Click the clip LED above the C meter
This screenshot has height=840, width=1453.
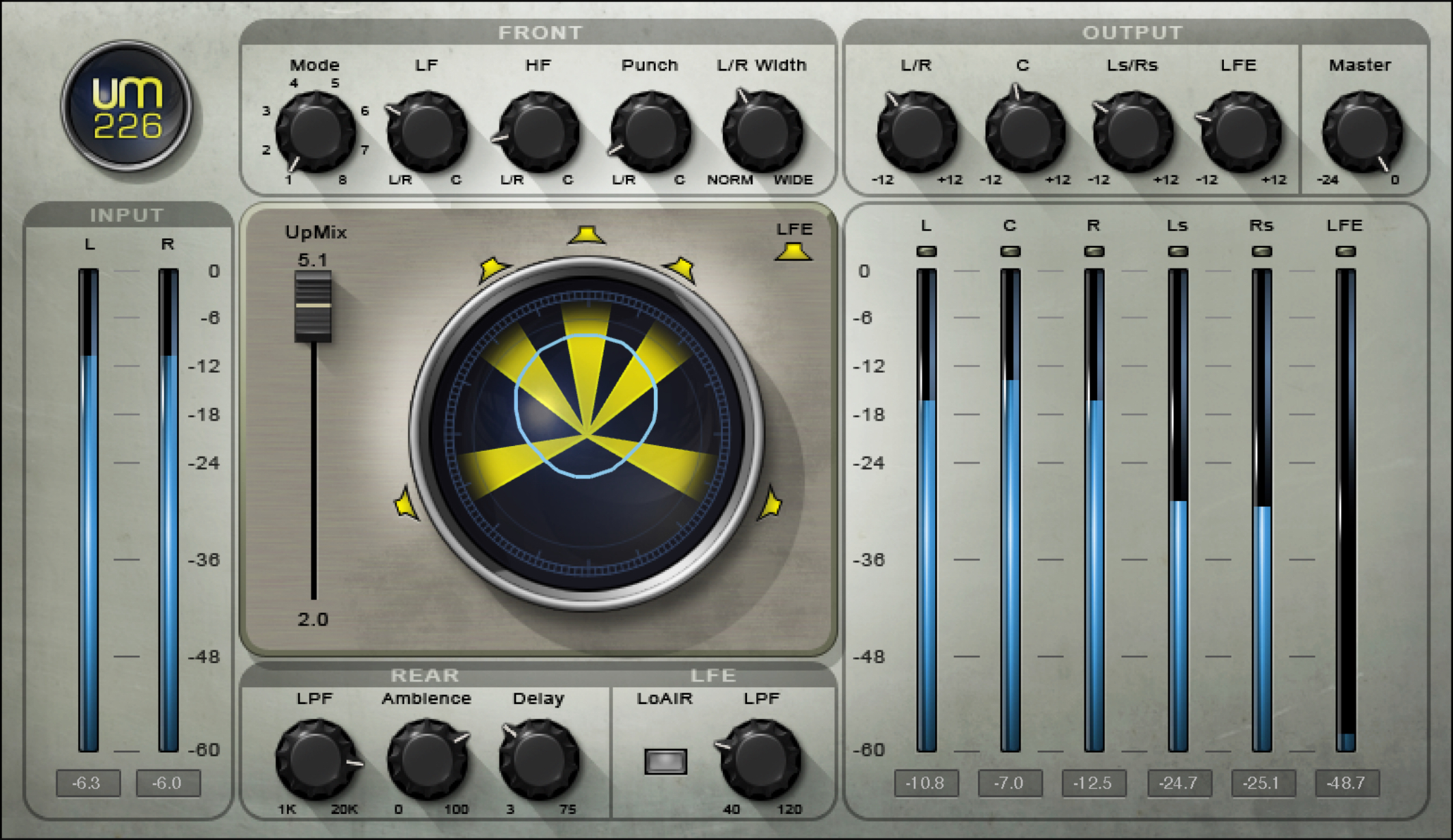[x=1010, y=251]
